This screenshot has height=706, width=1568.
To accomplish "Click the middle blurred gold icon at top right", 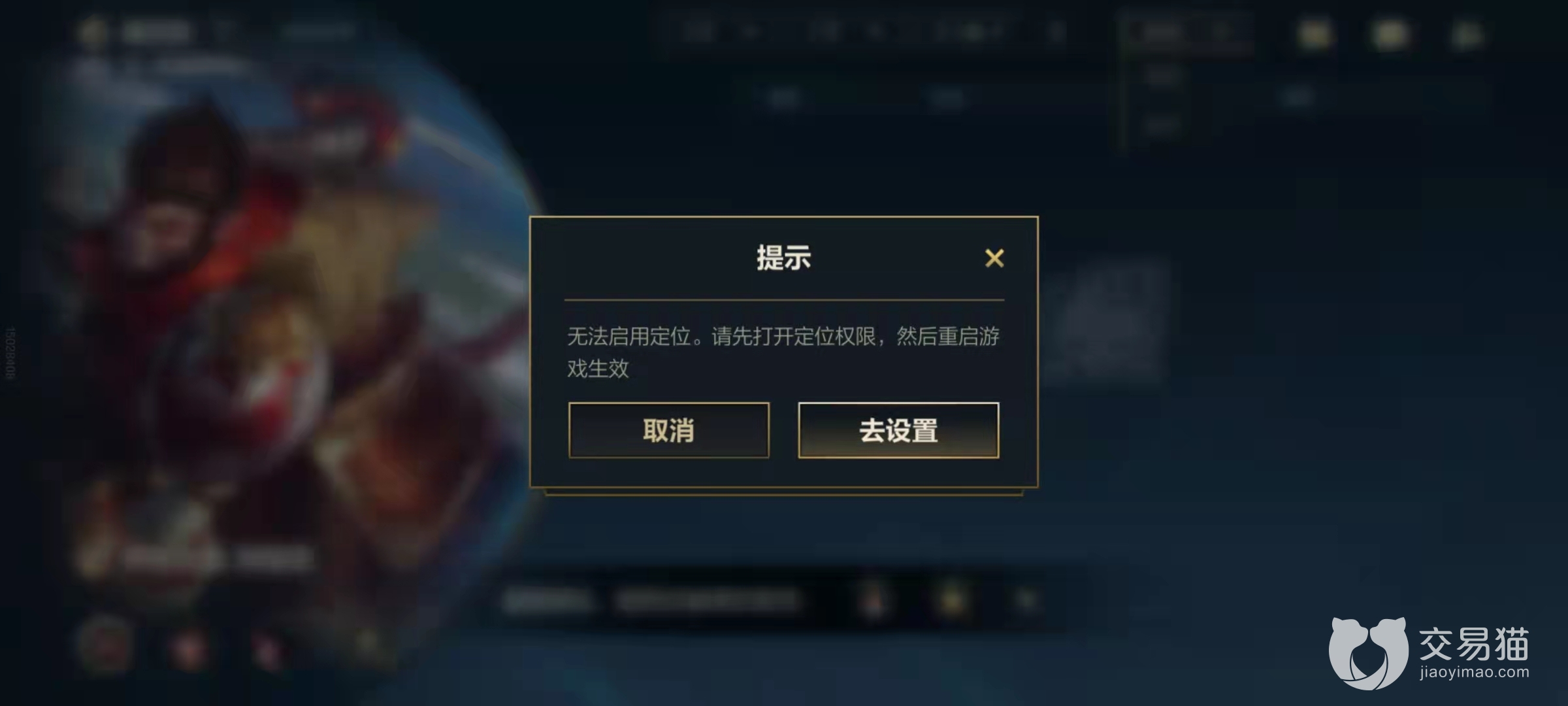I will [1390, 34].
